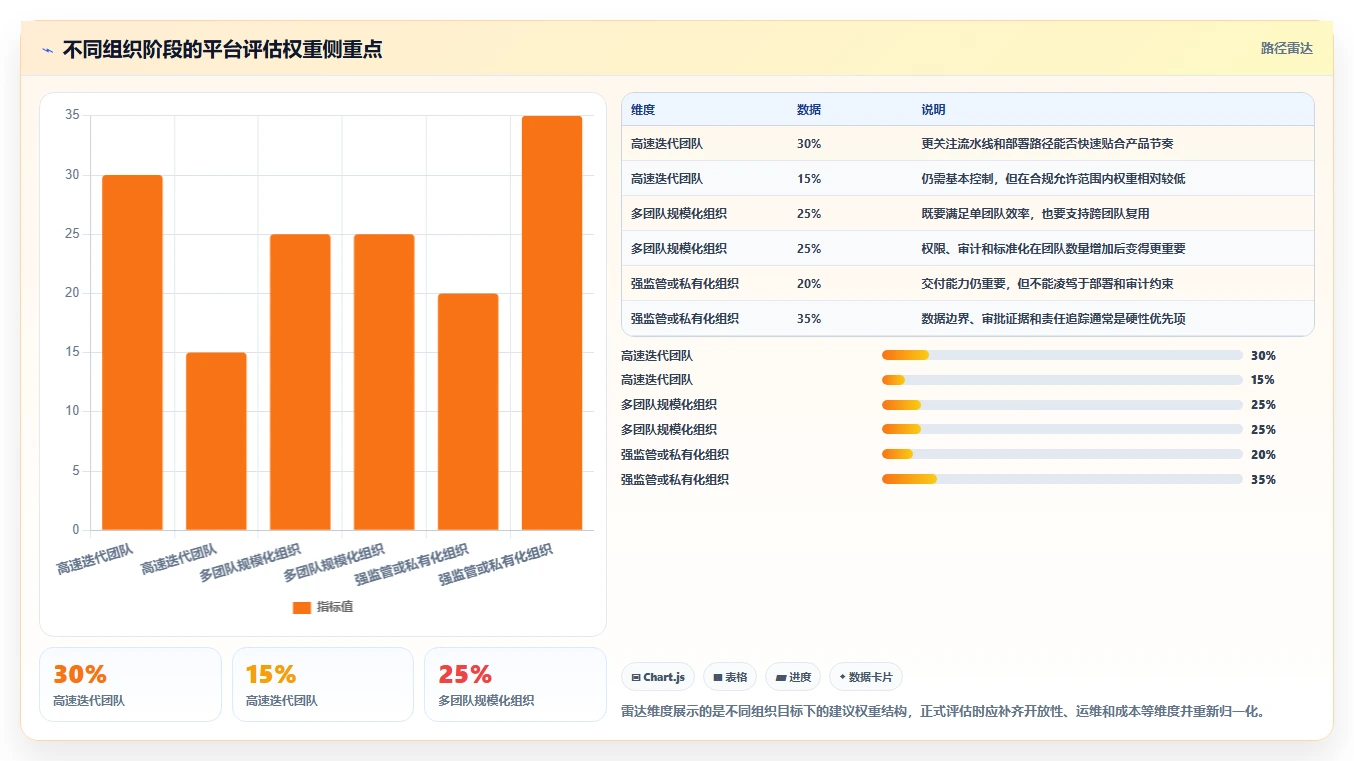Open the 15% 高速迭代团队 data card
Screen dimensions: 1354x761
pyautogui.click(x=323, y=684)
